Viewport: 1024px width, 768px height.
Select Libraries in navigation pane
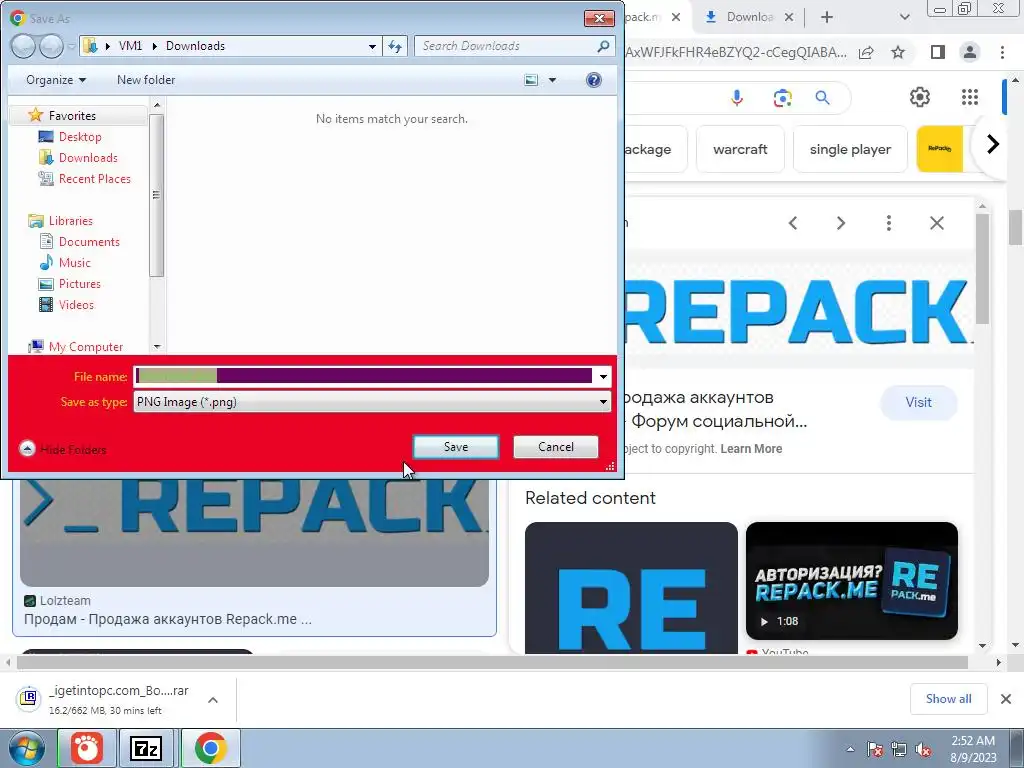click(x=70, y=221)
